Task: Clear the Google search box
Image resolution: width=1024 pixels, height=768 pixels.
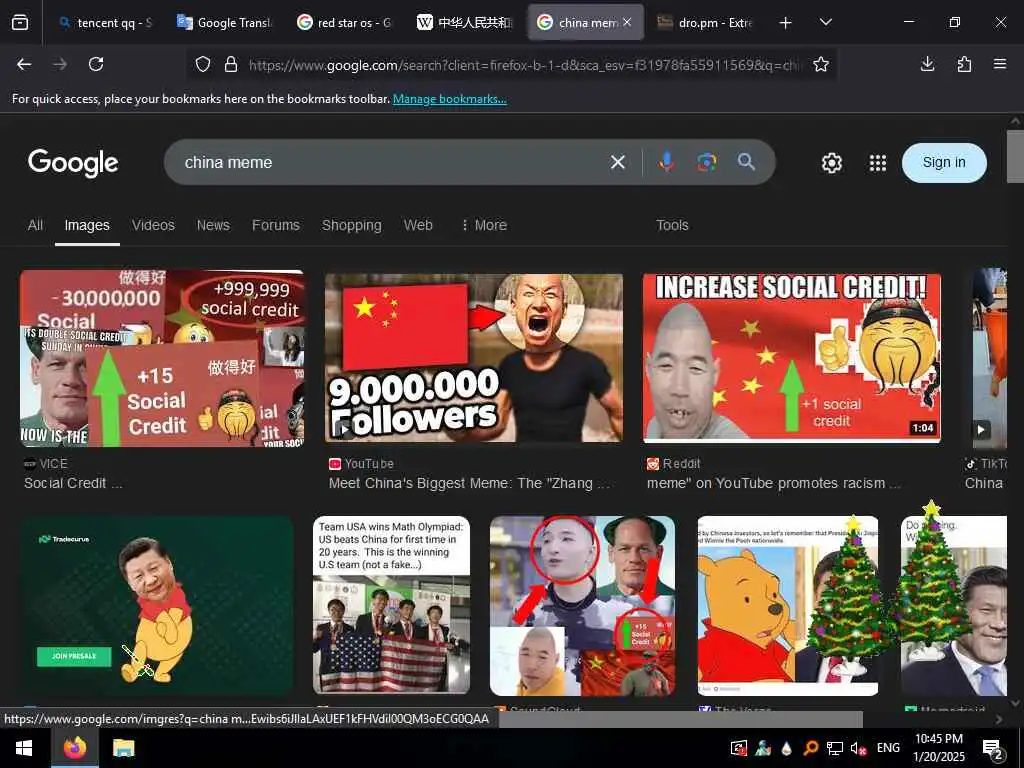Action: click(618, 162)
